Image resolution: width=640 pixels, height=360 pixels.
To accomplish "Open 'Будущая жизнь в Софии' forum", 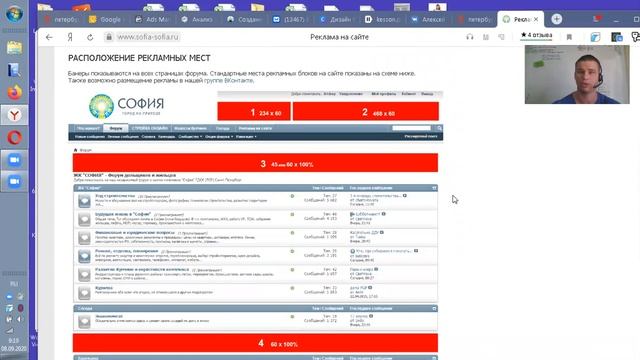I will click(x=123, y=214).
